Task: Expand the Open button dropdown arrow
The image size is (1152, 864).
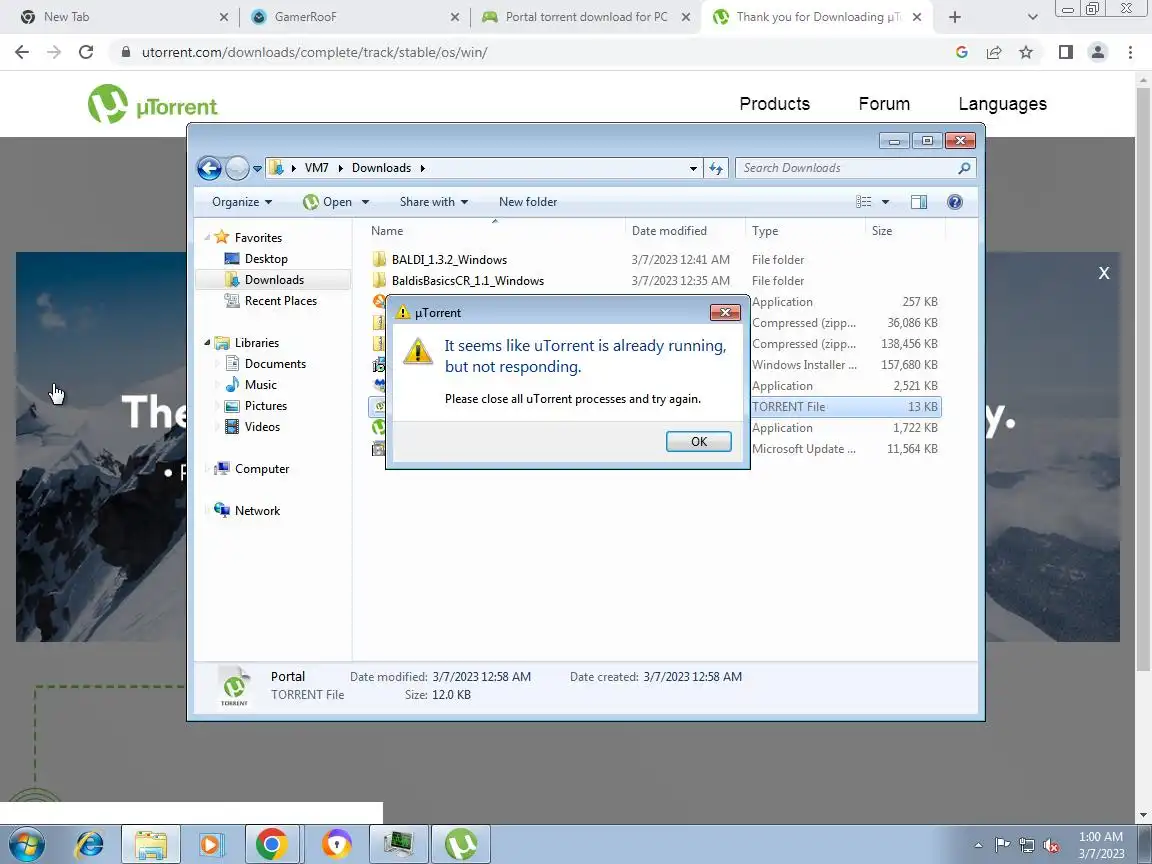Action: point(365,202)
